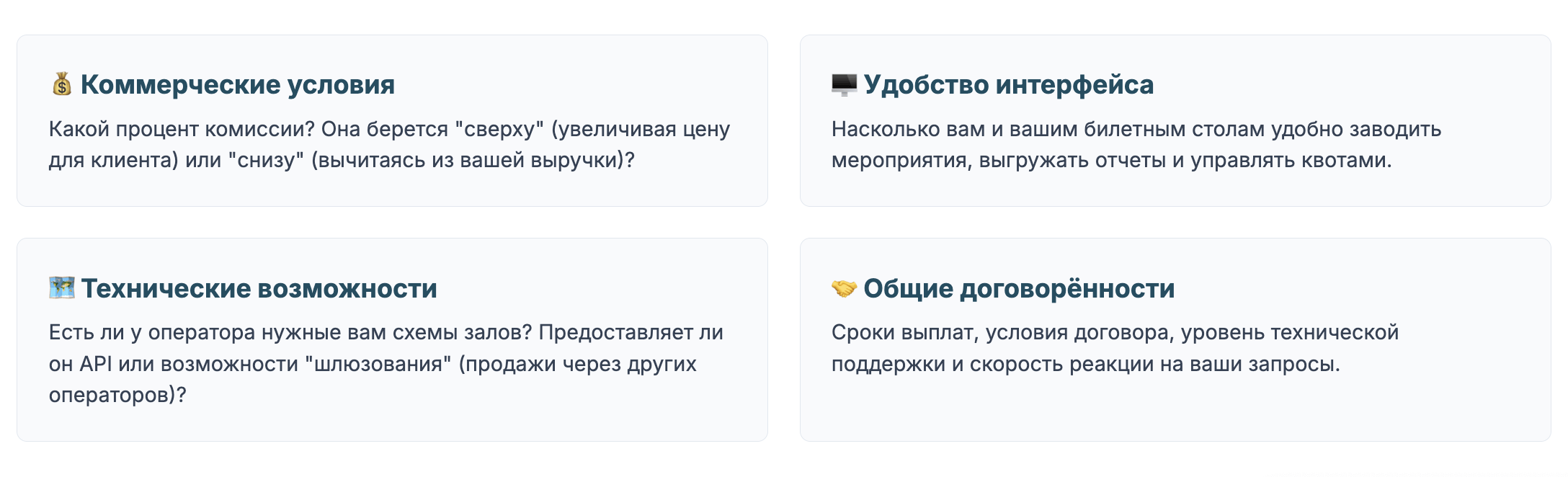Click the word "API" in the description
The height and width of the screenshot is (477, 1568).
tap(96, 364)
